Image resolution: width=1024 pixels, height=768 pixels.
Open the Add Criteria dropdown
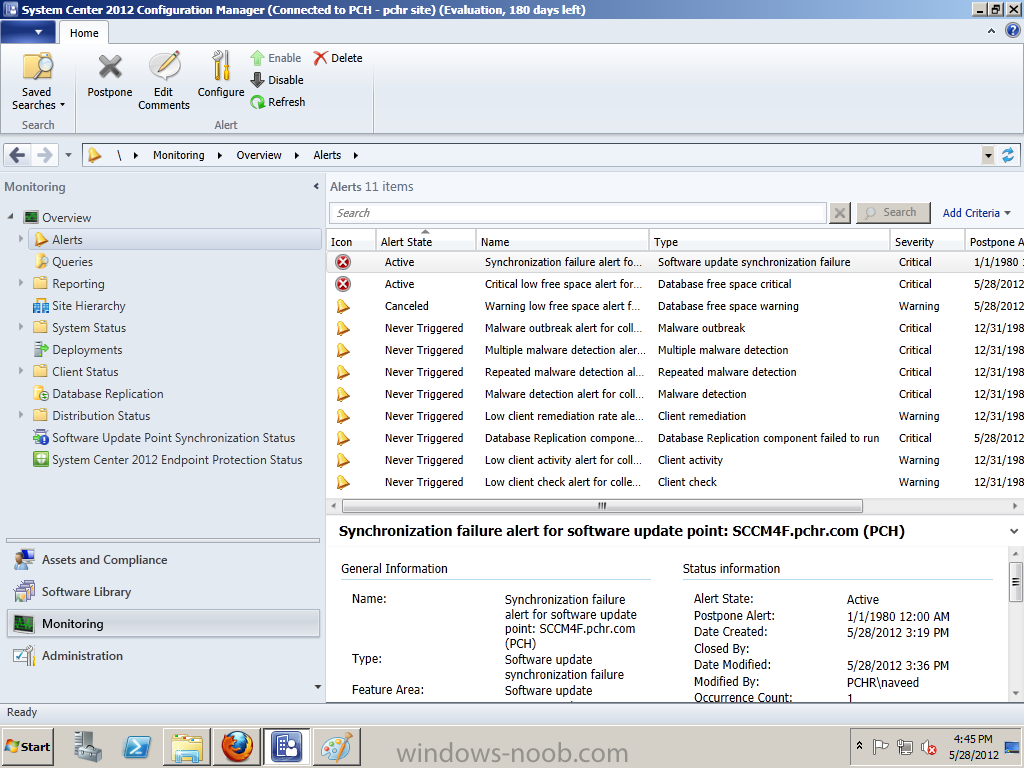point(976,213)
